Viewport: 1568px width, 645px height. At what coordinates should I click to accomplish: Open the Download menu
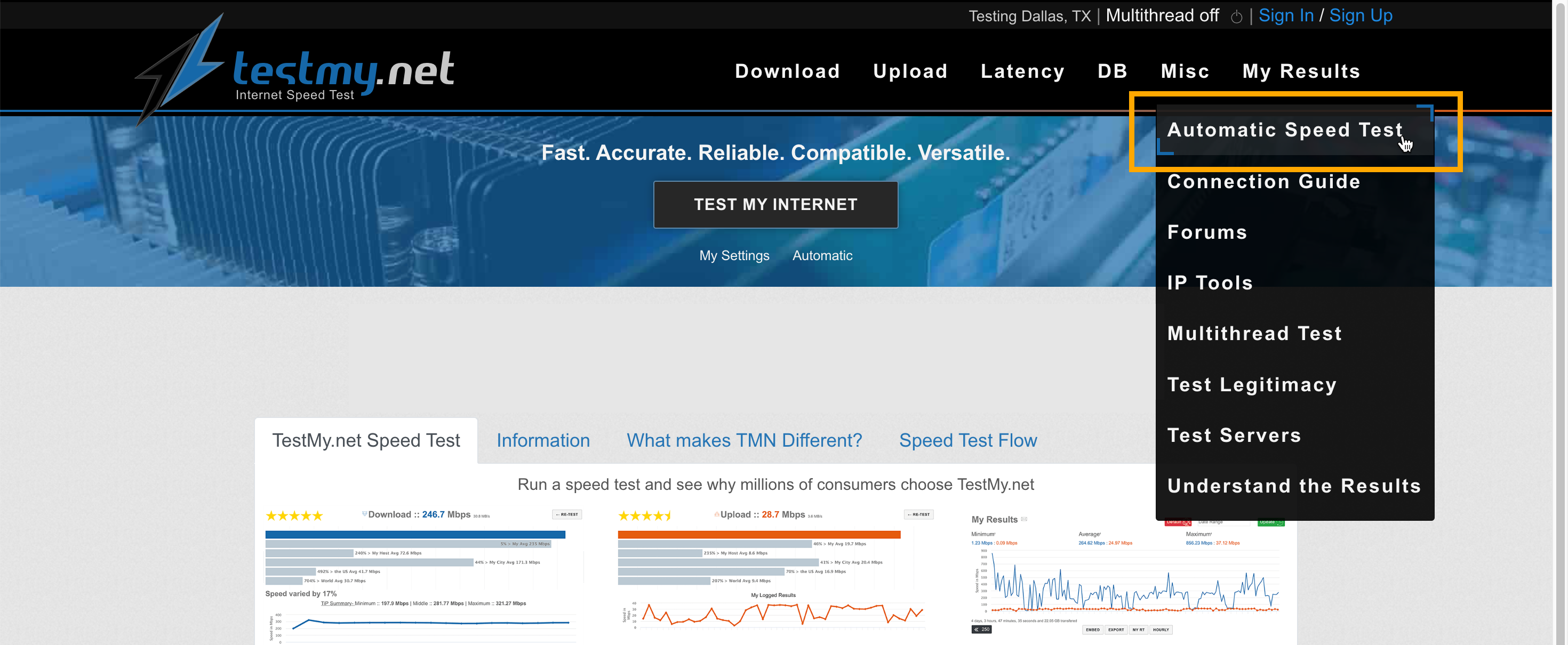coord(787,71)
